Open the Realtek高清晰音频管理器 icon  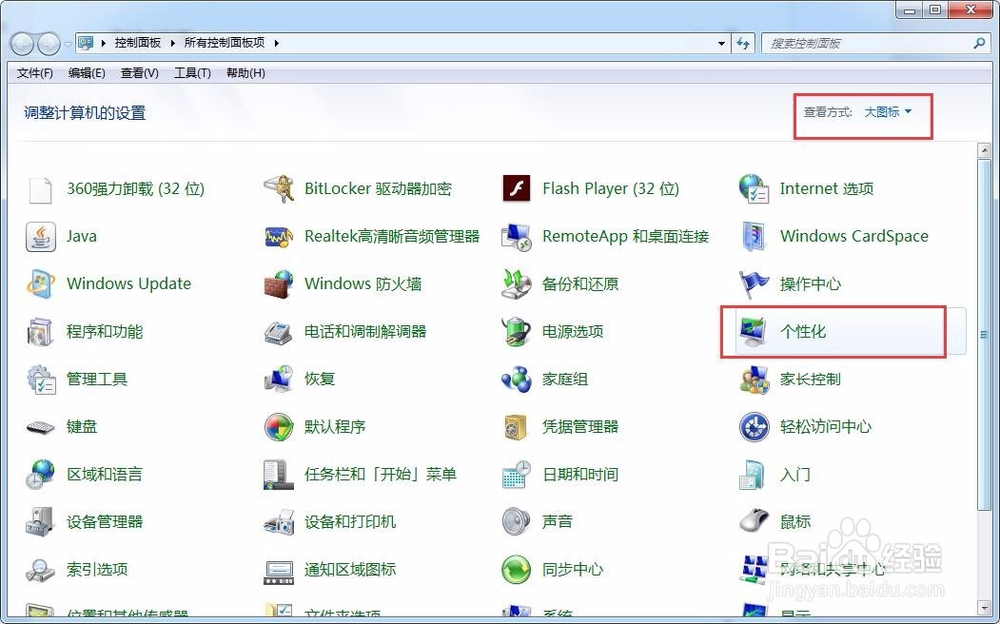(x=279, y=237)
